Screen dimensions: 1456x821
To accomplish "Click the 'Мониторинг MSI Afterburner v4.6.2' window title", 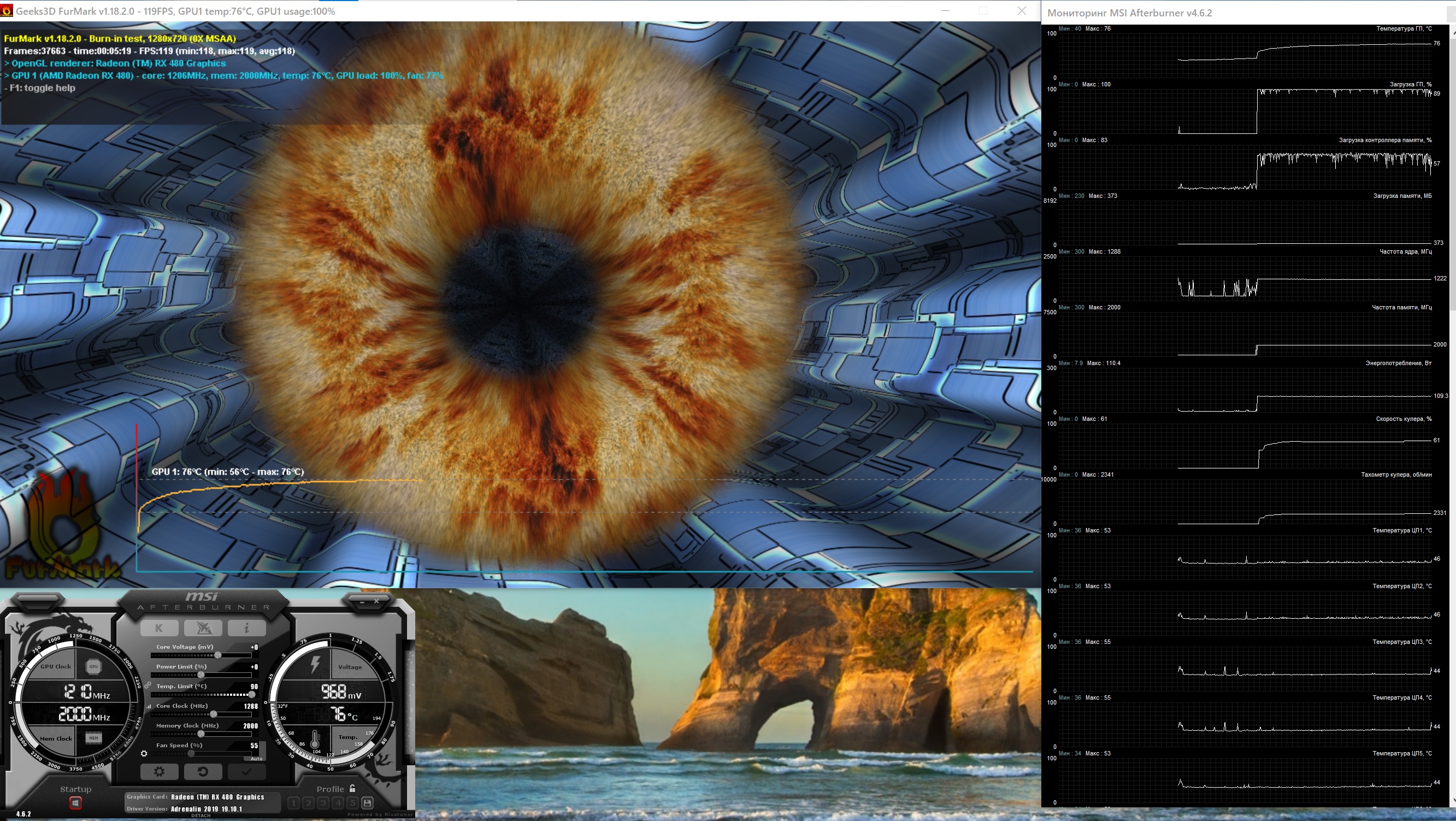I will (x=1129, y=13).
